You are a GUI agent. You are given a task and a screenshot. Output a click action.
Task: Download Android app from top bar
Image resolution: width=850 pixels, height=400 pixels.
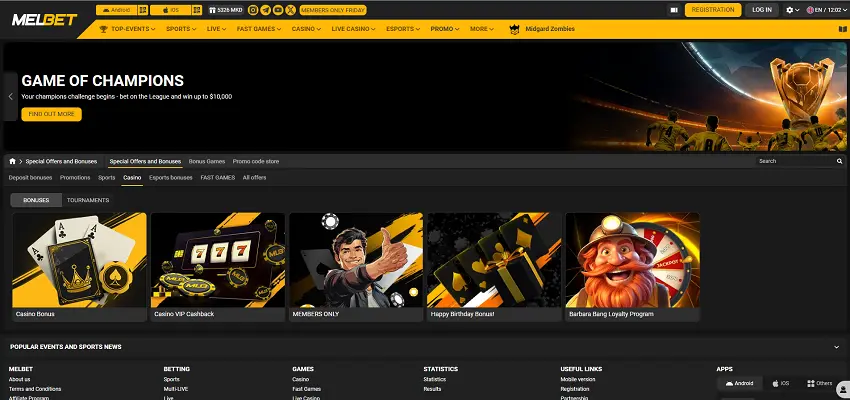(117, 10)
